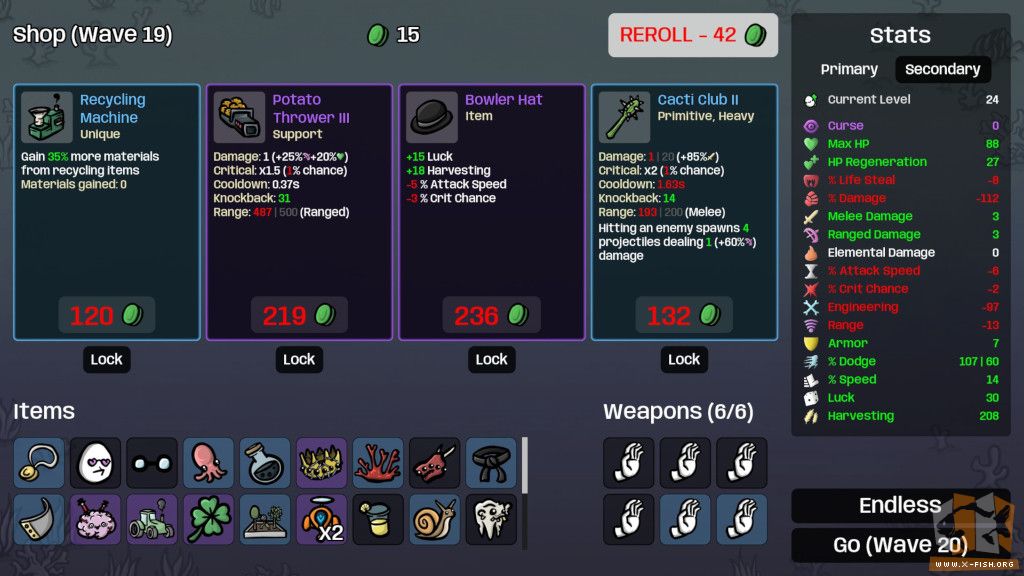Select the red coral item icon
1024x576 pixels.
point(378,463)
